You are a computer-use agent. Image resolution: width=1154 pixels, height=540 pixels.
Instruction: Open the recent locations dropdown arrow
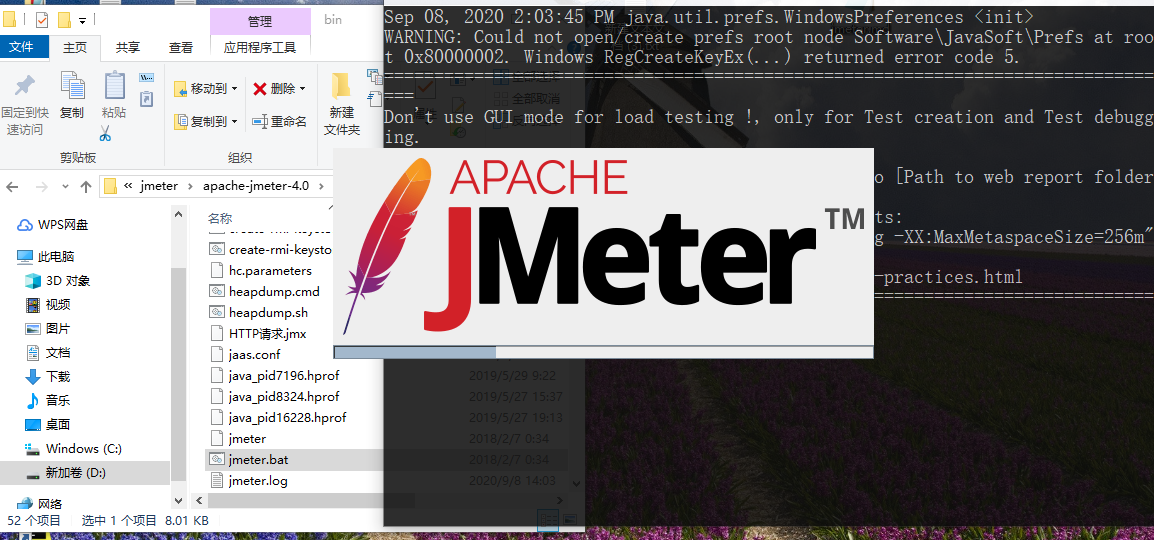(x=65, y=187)
